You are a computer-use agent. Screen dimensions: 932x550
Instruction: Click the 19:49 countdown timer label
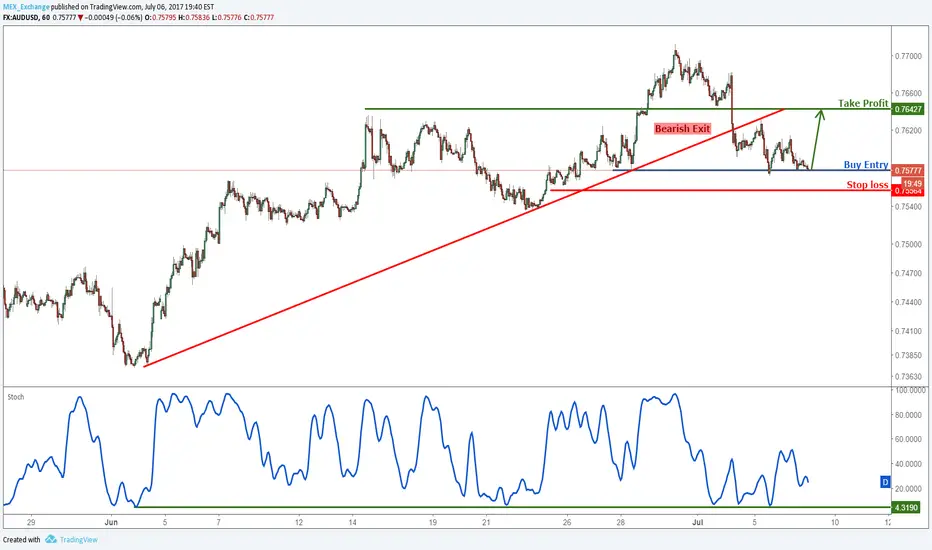(x=912, y=184)
